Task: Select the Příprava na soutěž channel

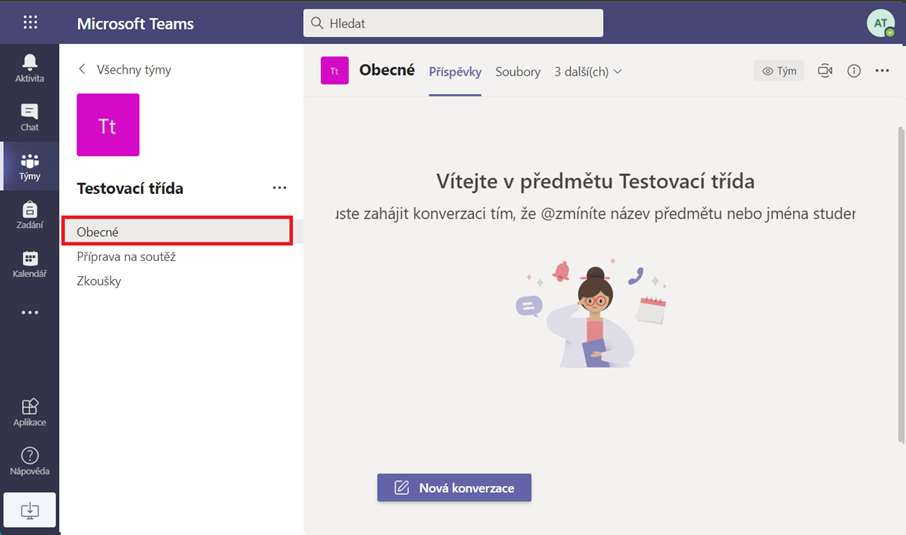Action: tap(126, 257)
